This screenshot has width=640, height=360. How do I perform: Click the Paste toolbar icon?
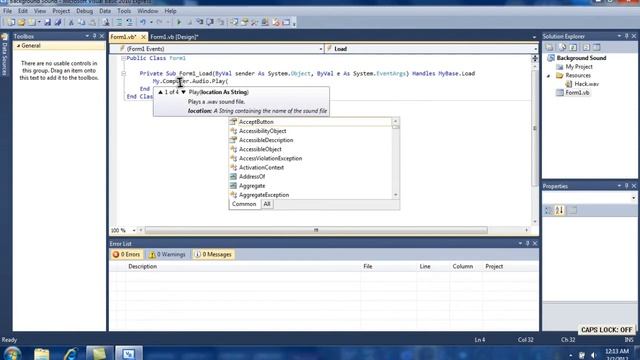[x=92, y=22]
